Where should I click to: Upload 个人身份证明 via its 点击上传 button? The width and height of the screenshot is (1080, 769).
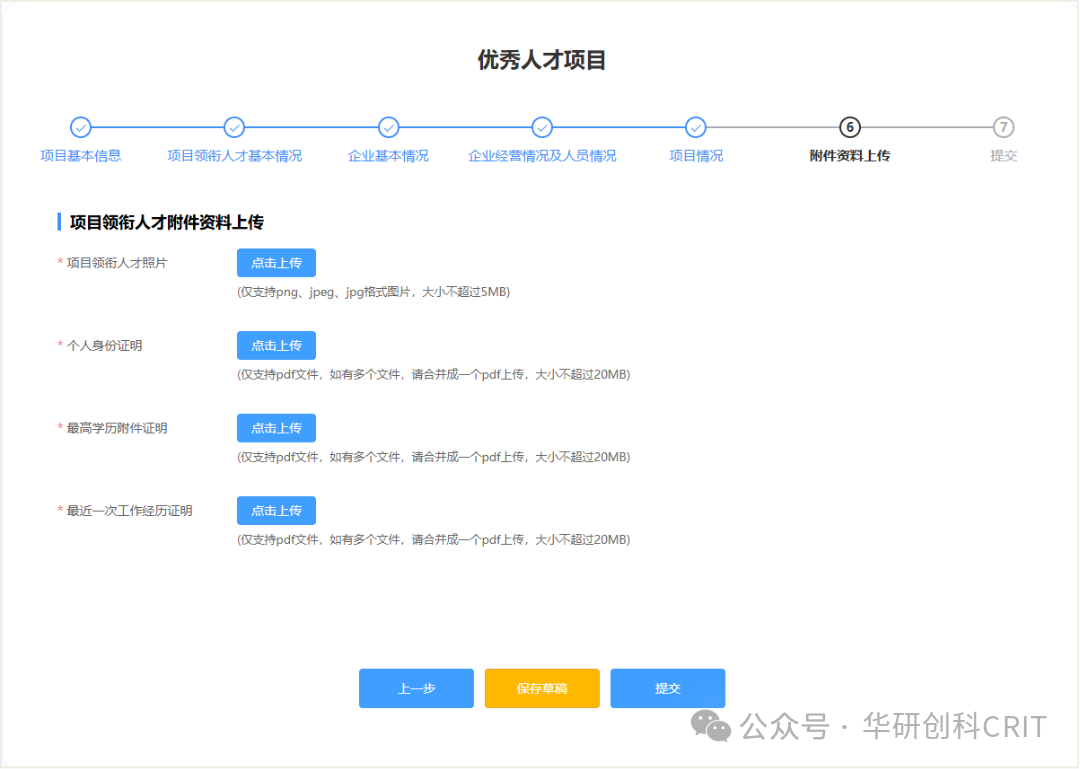[x=276, y=345]
